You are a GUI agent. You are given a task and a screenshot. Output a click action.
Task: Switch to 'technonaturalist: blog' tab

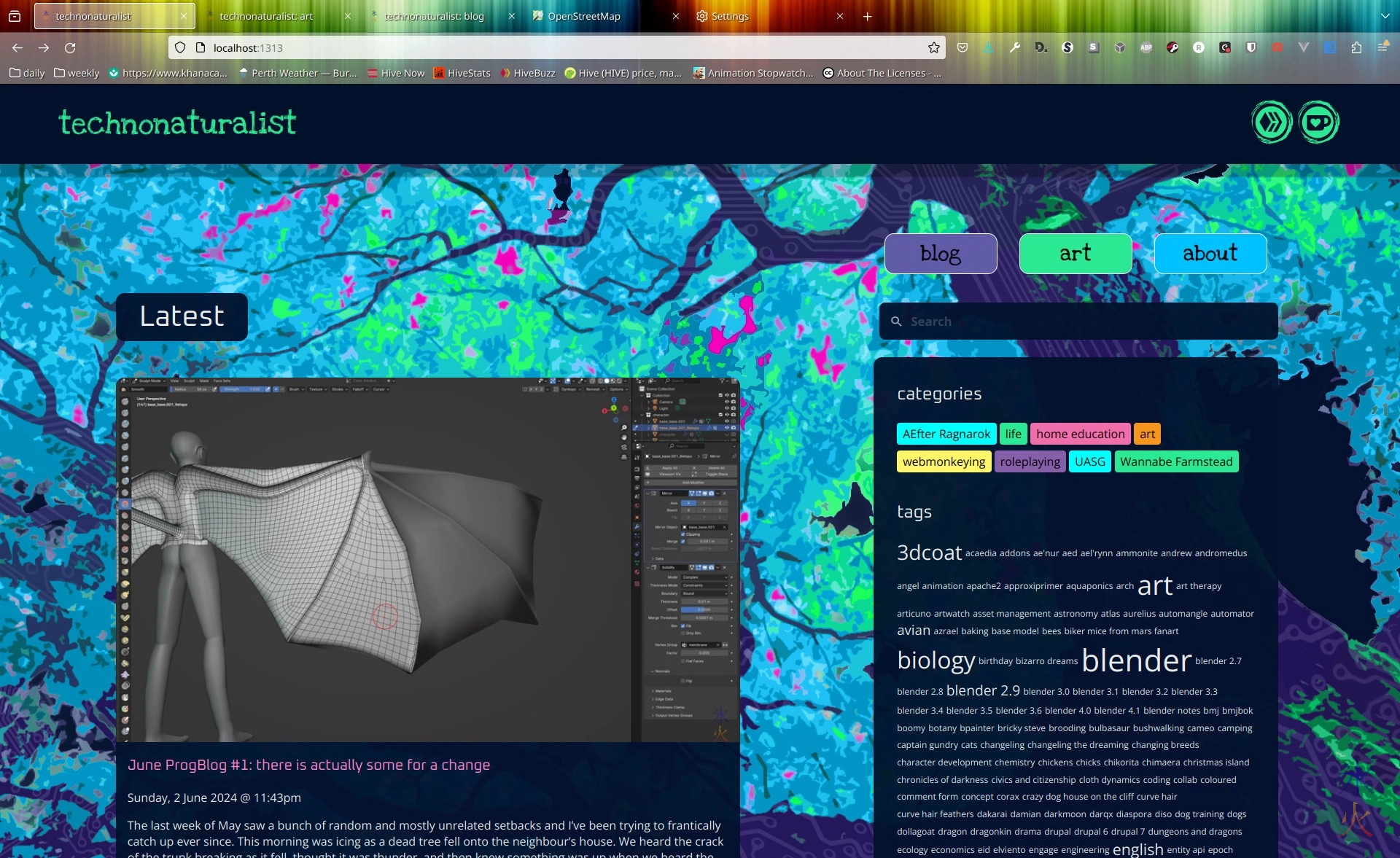[x=434, y=16]
